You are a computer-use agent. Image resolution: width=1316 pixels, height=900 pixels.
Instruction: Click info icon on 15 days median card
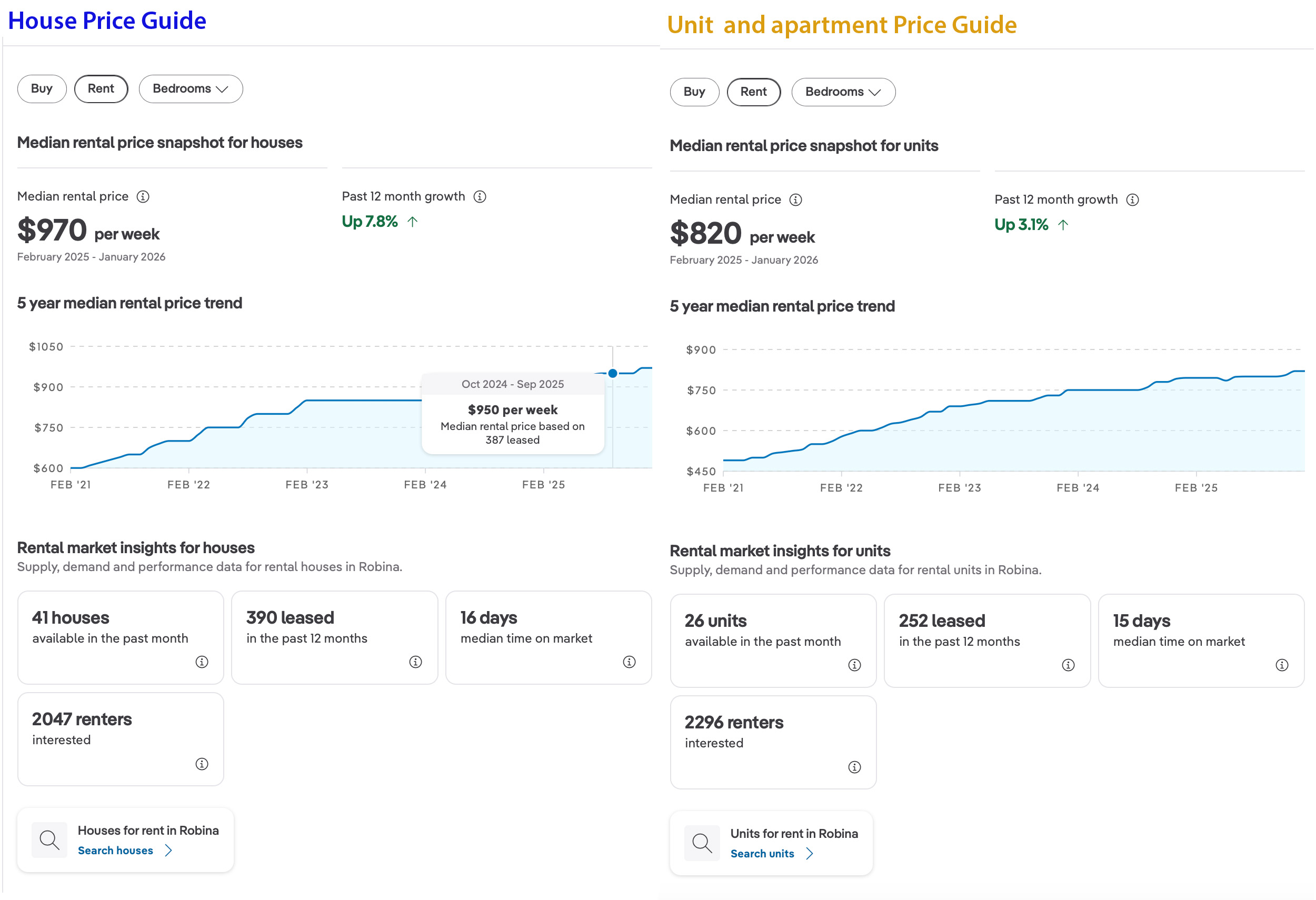coord(1283,666)
